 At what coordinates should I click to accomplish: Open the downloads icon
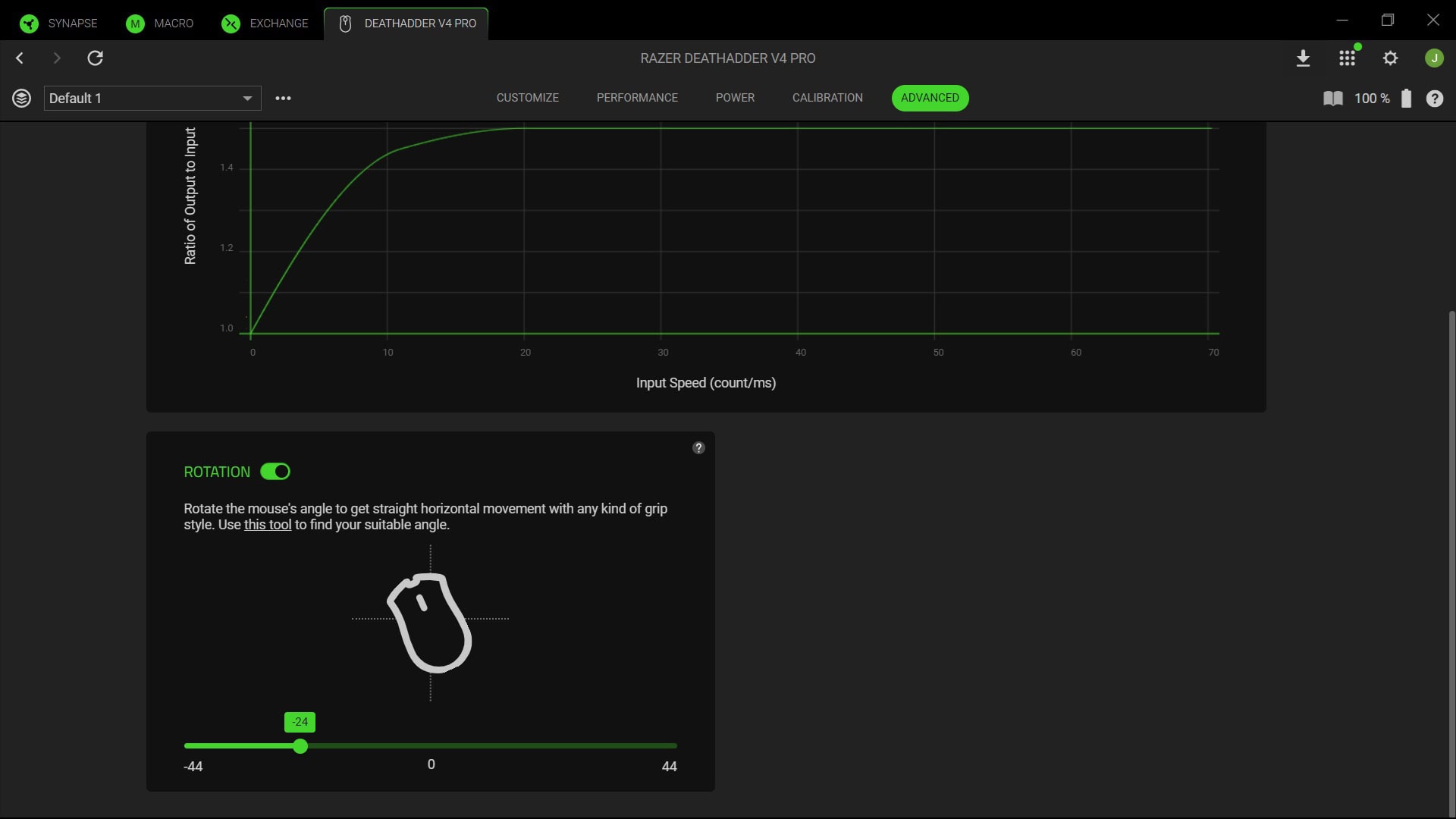pyautogui.click(x=1303, y=58)
